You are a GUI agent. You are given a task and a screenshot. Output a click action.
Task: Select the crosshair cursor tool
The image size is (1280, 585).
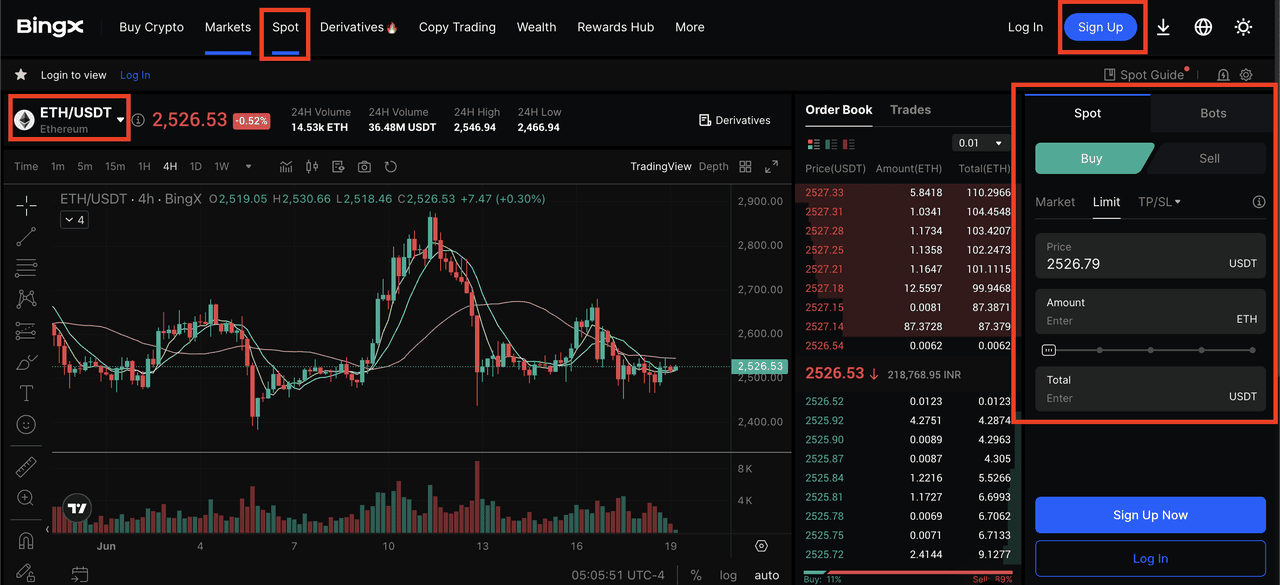[27, 205]
